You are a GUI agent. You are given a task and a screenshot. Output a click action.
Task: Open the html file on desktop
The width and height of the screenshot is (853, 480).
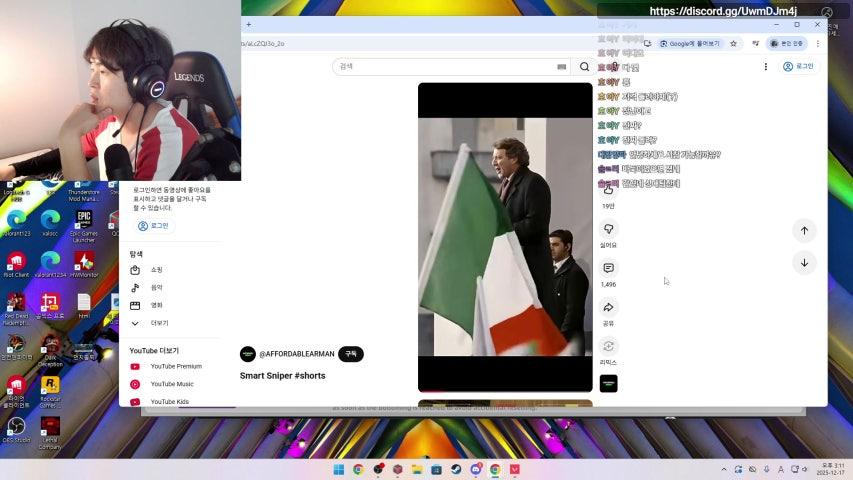84,306
